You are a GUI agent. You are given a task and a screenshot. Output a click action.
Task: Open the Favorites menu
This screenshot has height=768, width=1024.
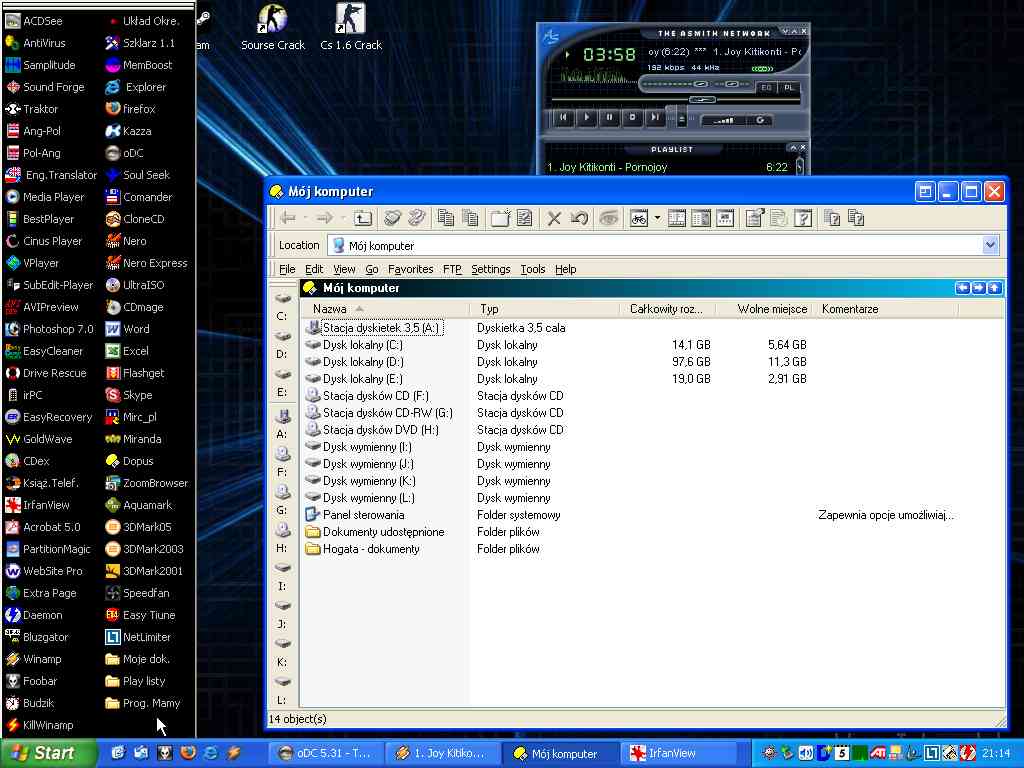coord(410,269)
